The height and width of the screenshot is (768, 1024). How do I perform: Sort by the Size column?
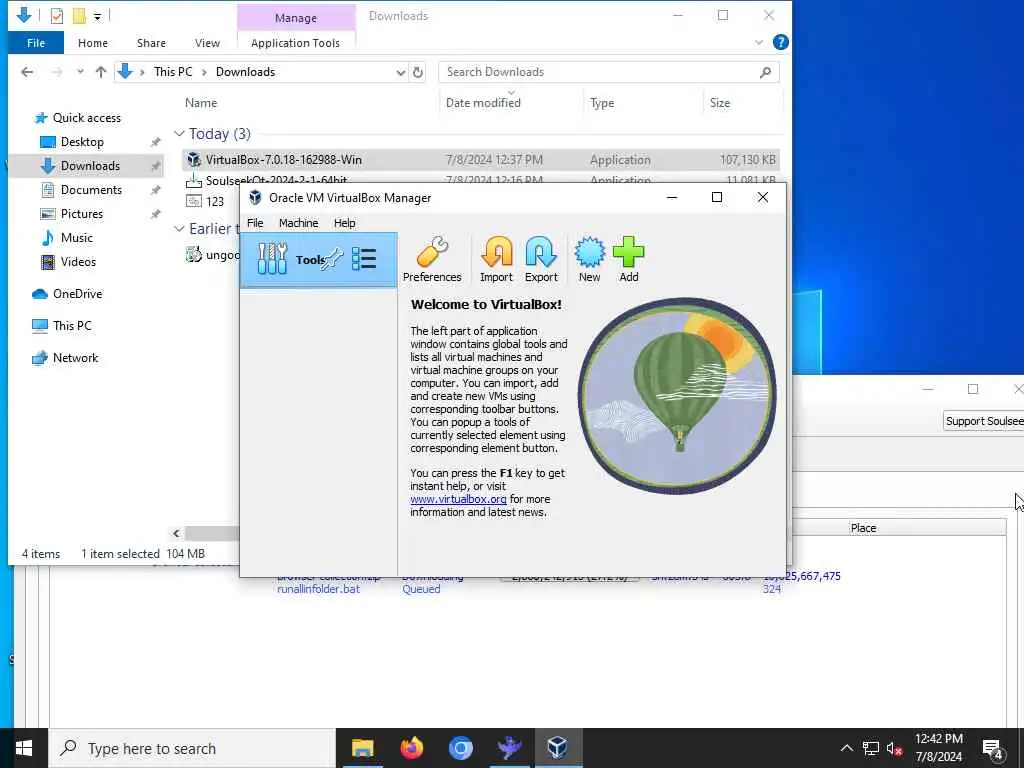(x=720, y=103)
